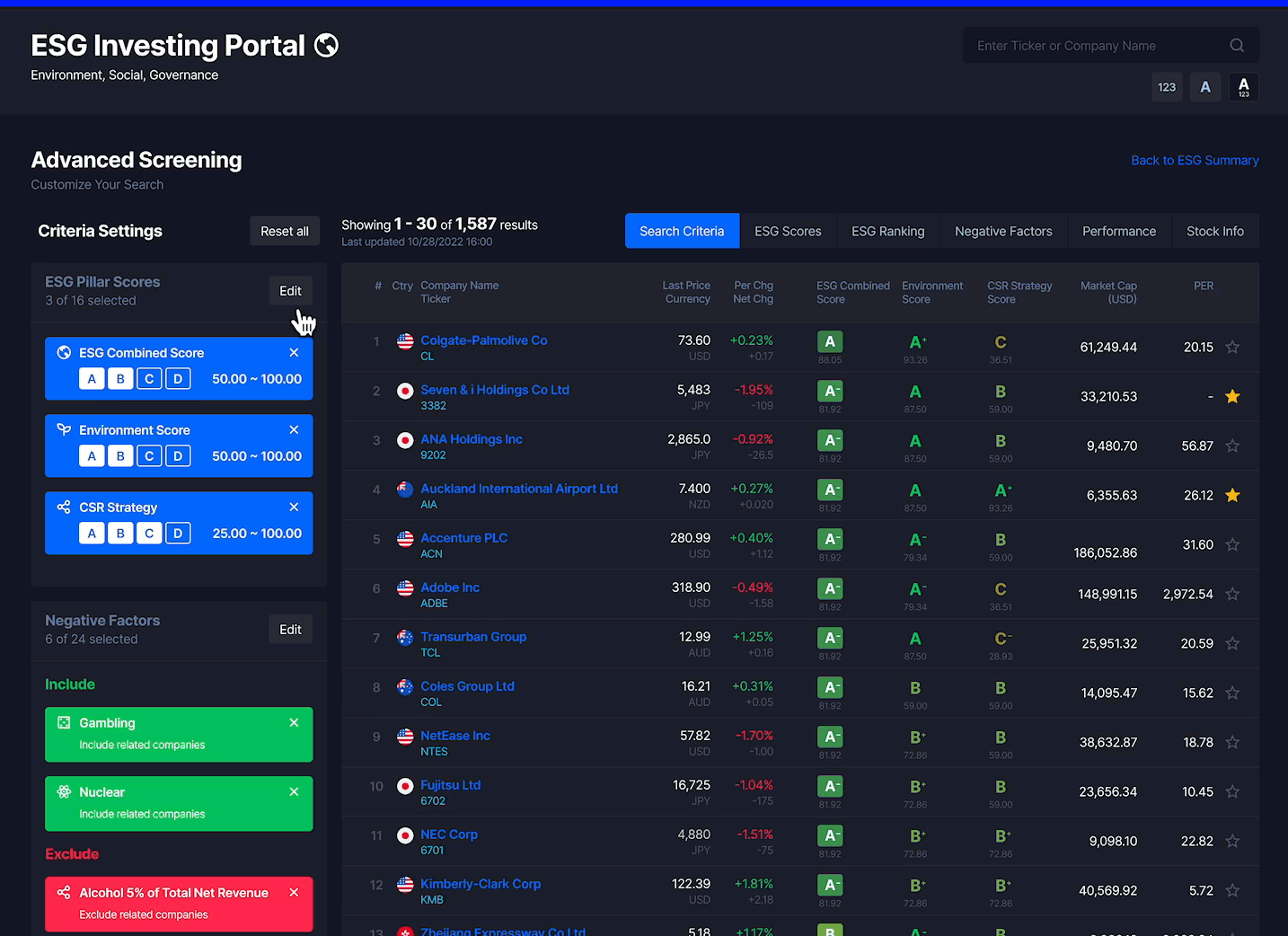Open Kimberly-Clark Corp company link
The image size is (1288, 936).
pyautogui.click(x=481, y=883)
